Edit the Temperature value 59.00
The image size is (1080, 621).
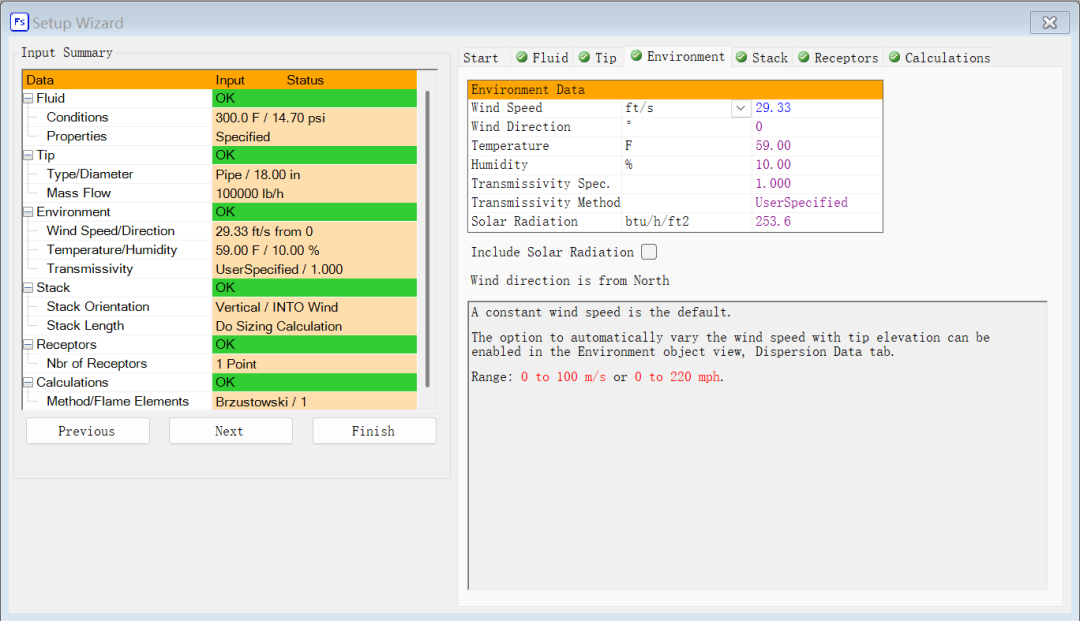pyautogui.click(x=817, y=146)
